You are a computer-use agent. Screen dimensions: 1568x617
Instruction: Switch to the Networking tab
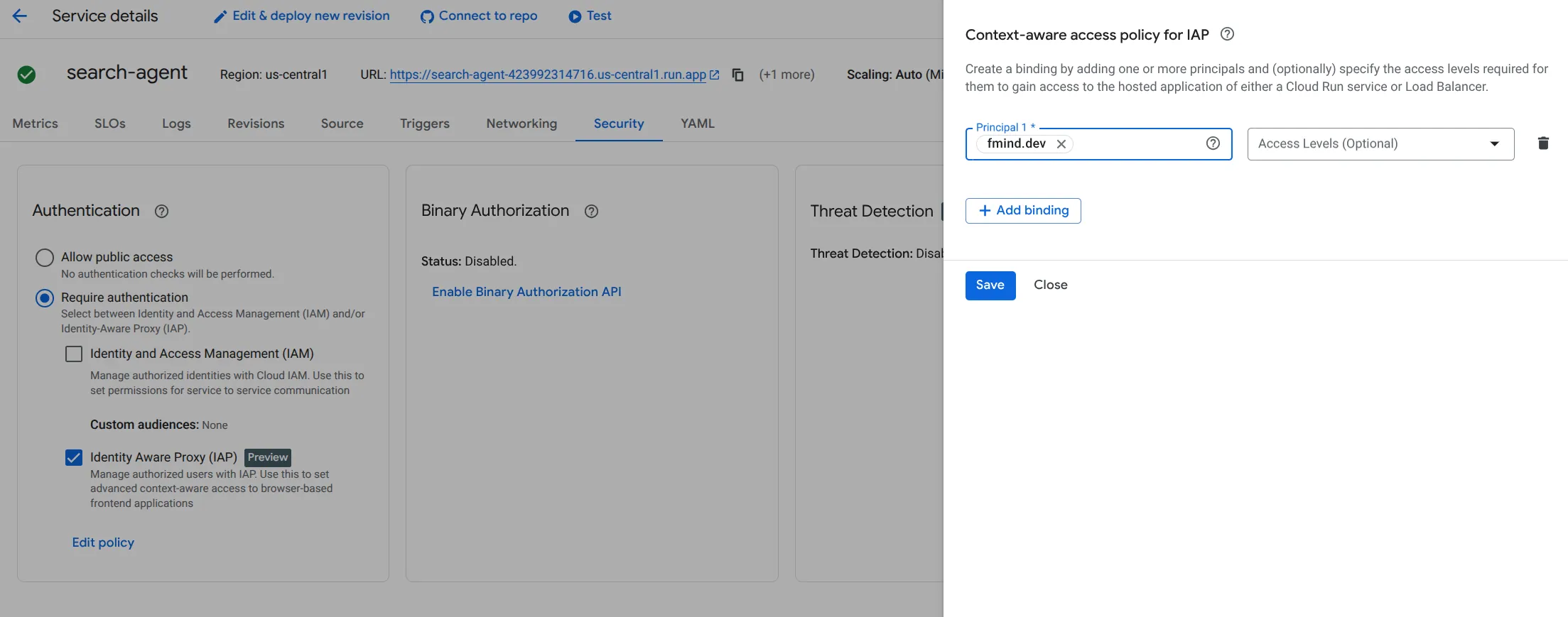pyautogui.click(x=521, y=124)
